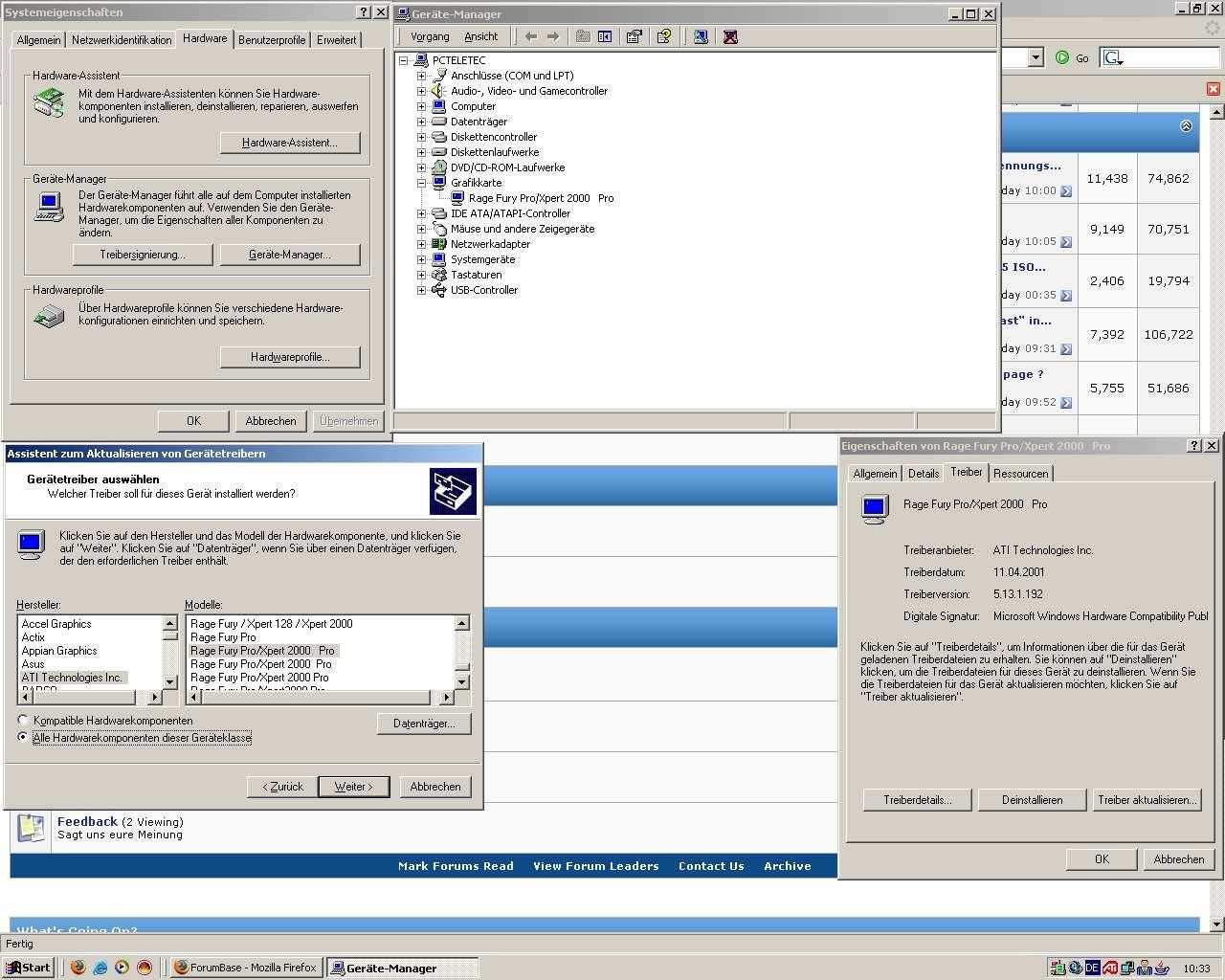Expand the Datenträger node
The height and width of the screenshot is (980, 1225).
[x=421, y=122]
